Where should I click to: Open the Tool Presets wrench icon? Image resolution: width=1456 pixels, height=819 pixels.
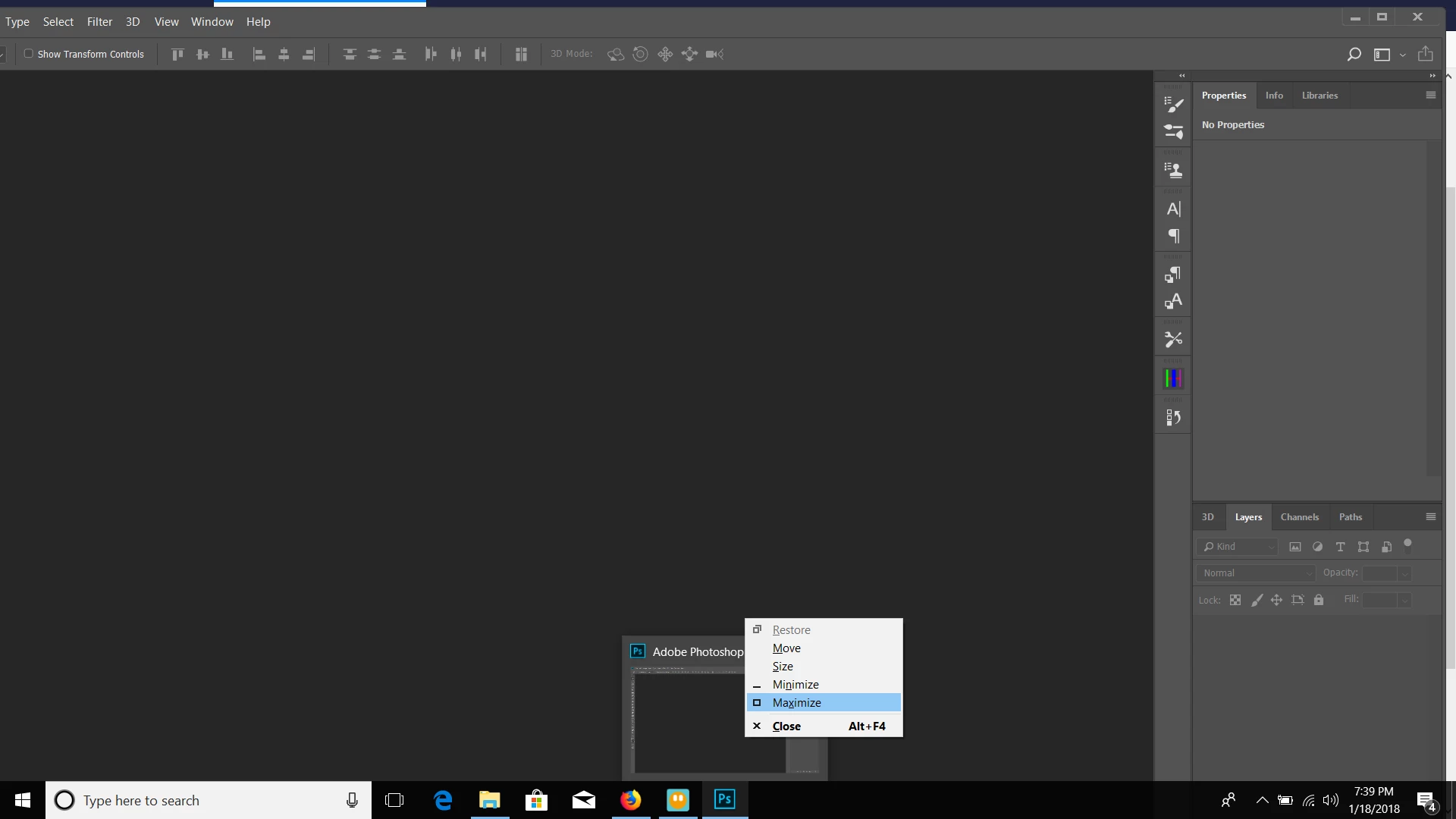click(1173, 339)
